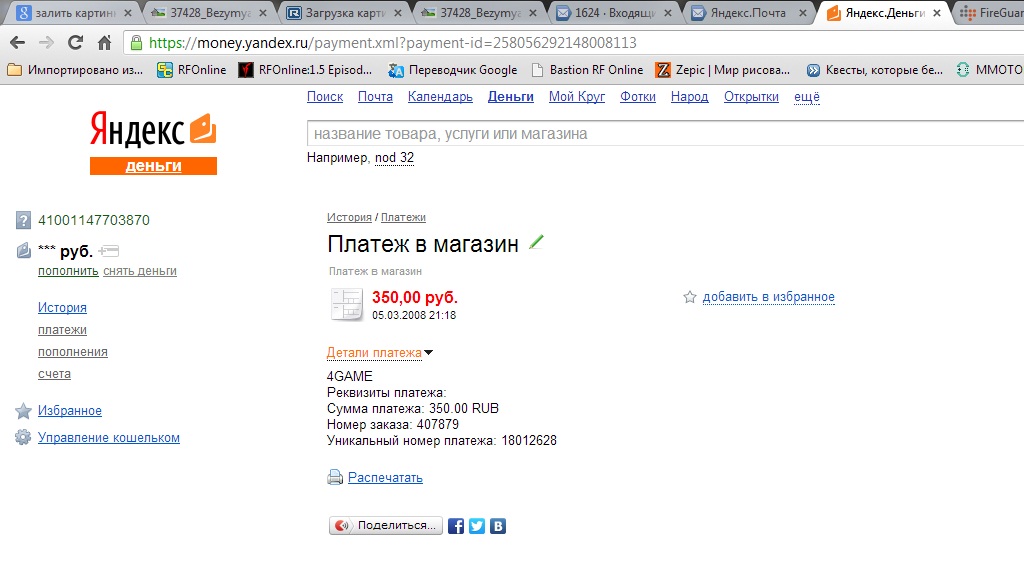Share payment via Twitter icon
The image size is (1024, 576).
pyautogui.click(x=477, y=526)
